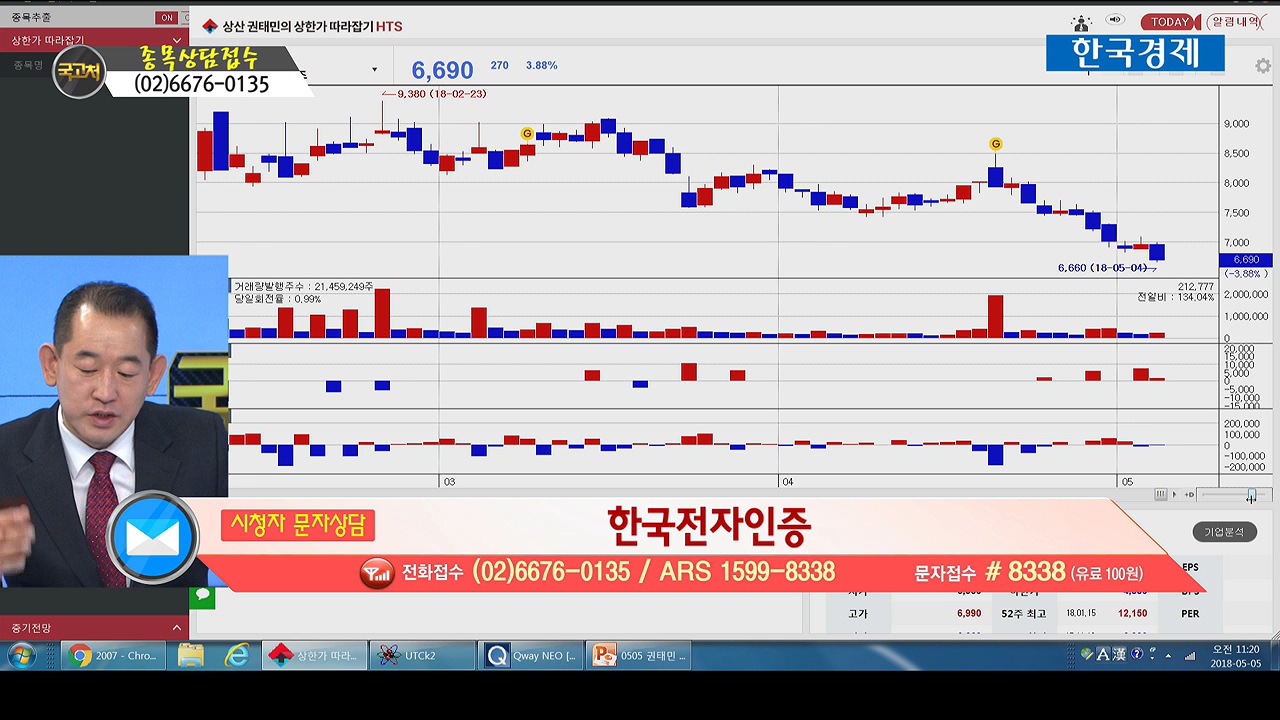This screenshot has width=1280, height=720.
Task: Click the Windows Start button
Action: click(22, 656)
